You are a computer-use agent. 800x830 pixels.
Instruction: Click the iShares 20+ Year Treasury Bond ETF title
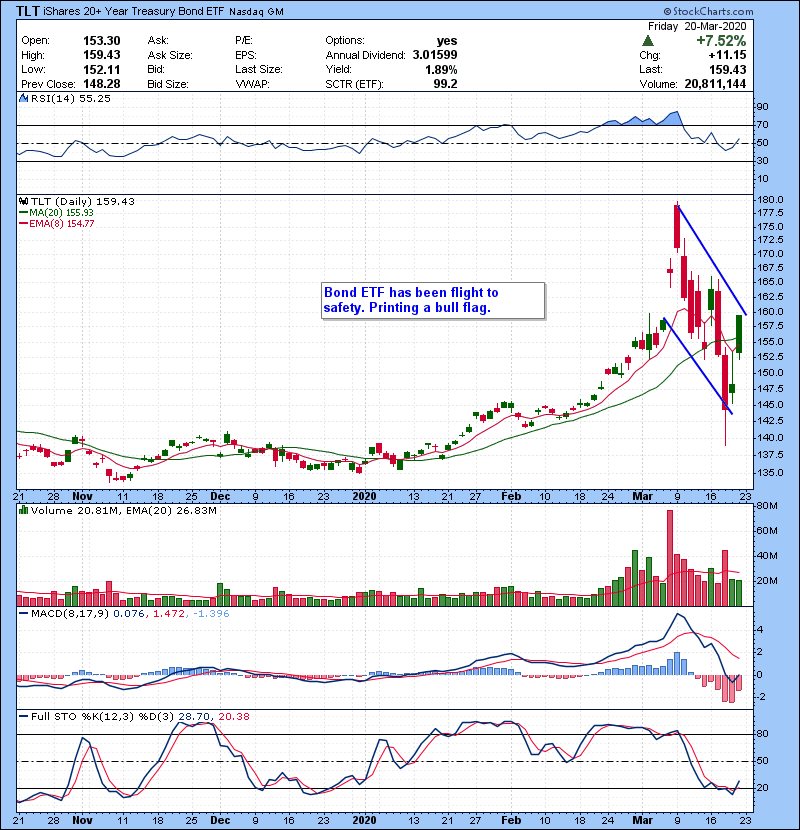133,11
